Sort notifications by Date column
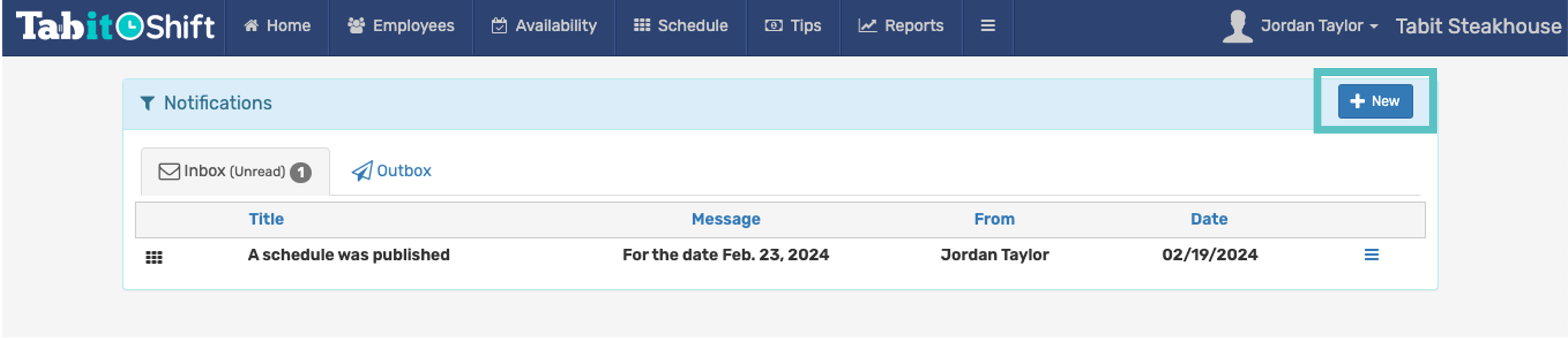This screenshot has height=338, width=1568. [x=1209, y=219]
